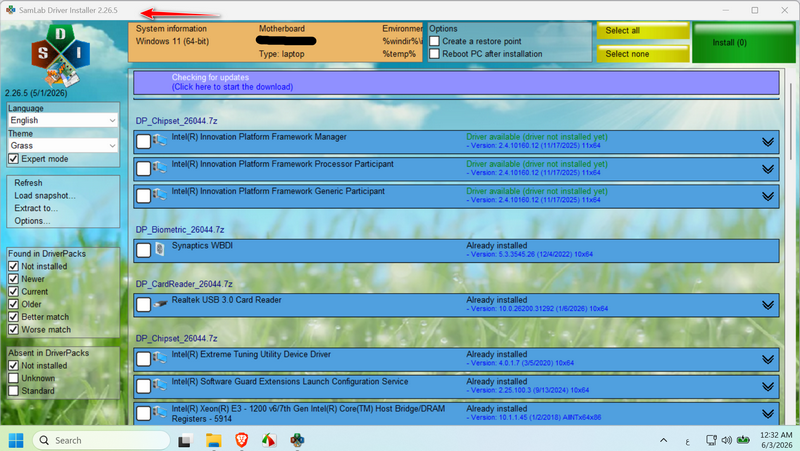
Task: Open Task View from the taskbar
Action: tap(185, 440)
